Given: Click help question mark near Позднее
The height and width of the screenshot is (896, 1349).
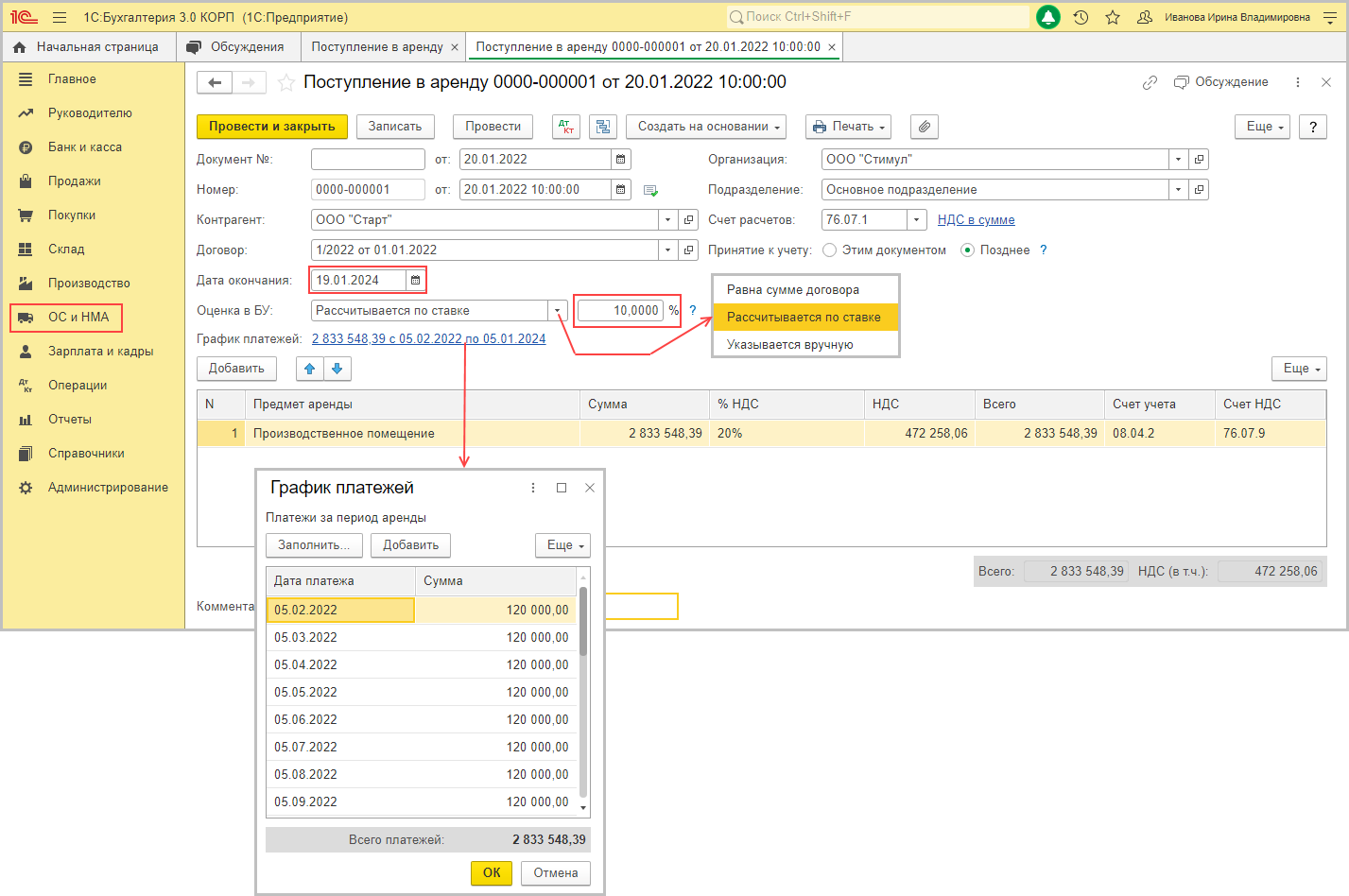Looking at the screenshot, I should (1044, 250).
